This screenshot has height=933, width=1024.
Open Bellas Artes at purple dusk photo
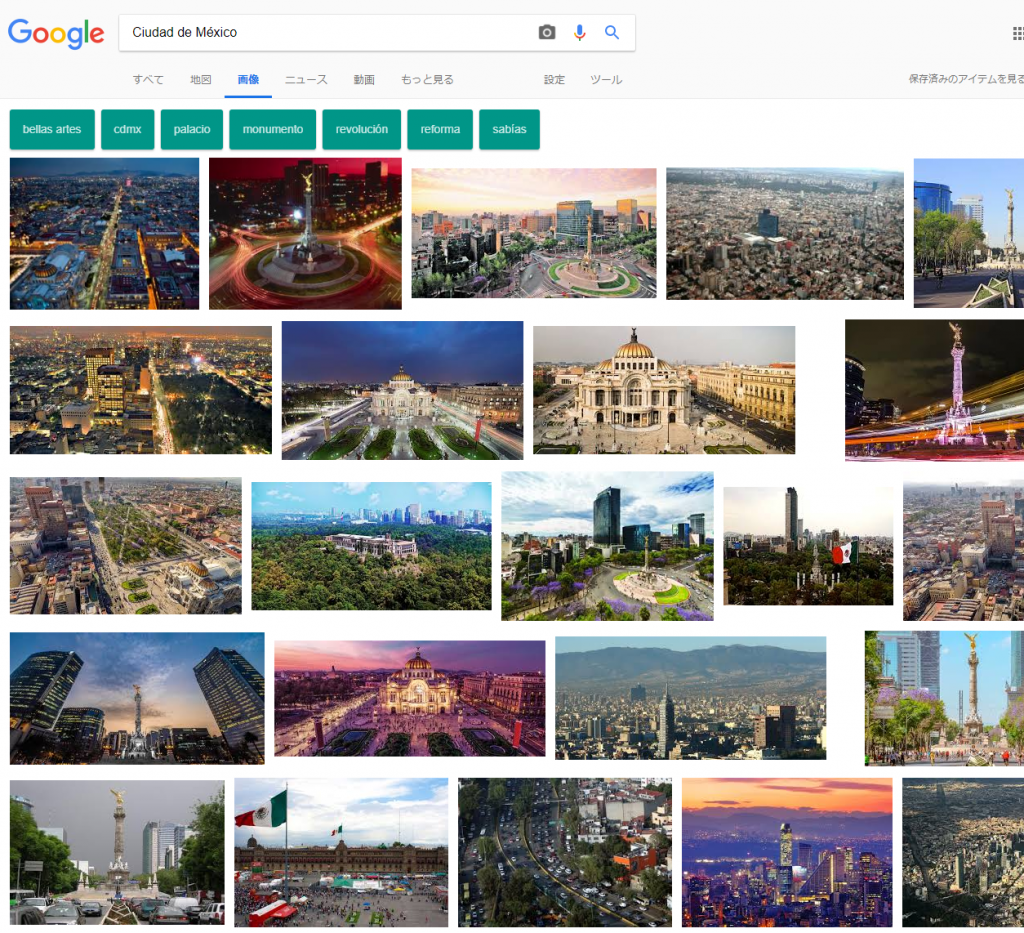(409, 698)
